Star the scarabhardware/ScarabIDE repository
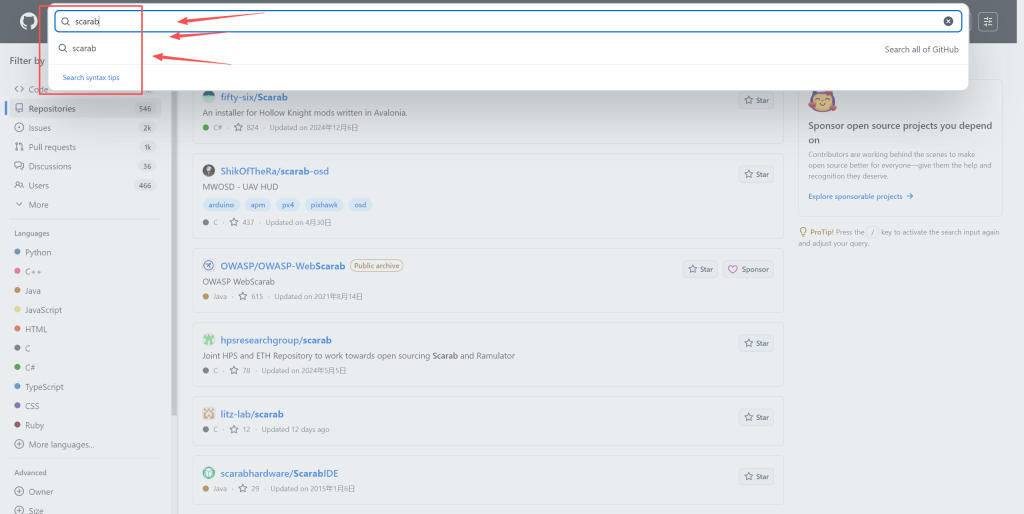Screen dimensions: 1024x514 (756, 476)
